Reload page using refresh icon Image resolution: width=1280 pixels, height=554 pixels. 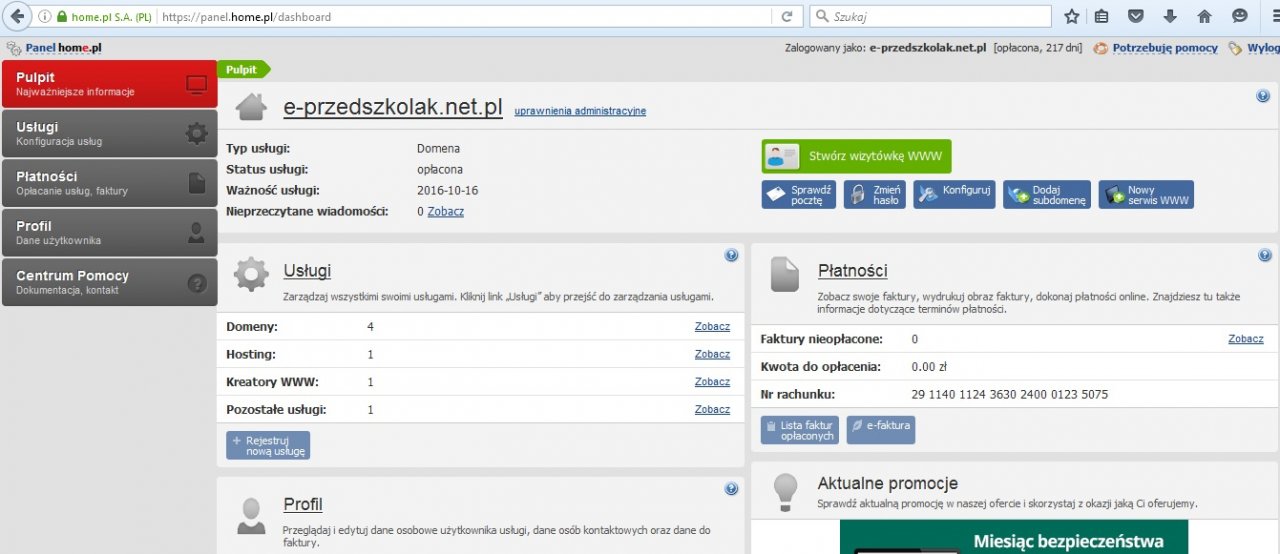pyautogui.click(x=787, y=17)
